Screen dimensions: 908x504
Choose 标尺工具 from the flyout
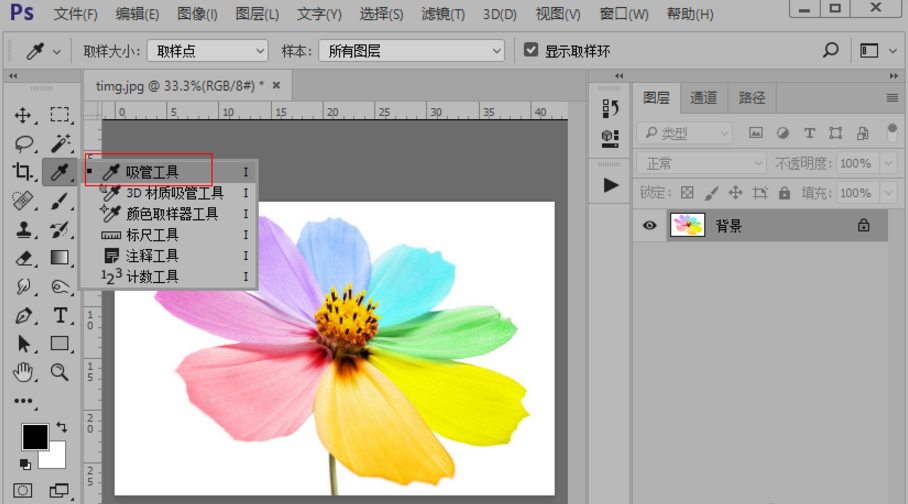(x=152, y=235)
